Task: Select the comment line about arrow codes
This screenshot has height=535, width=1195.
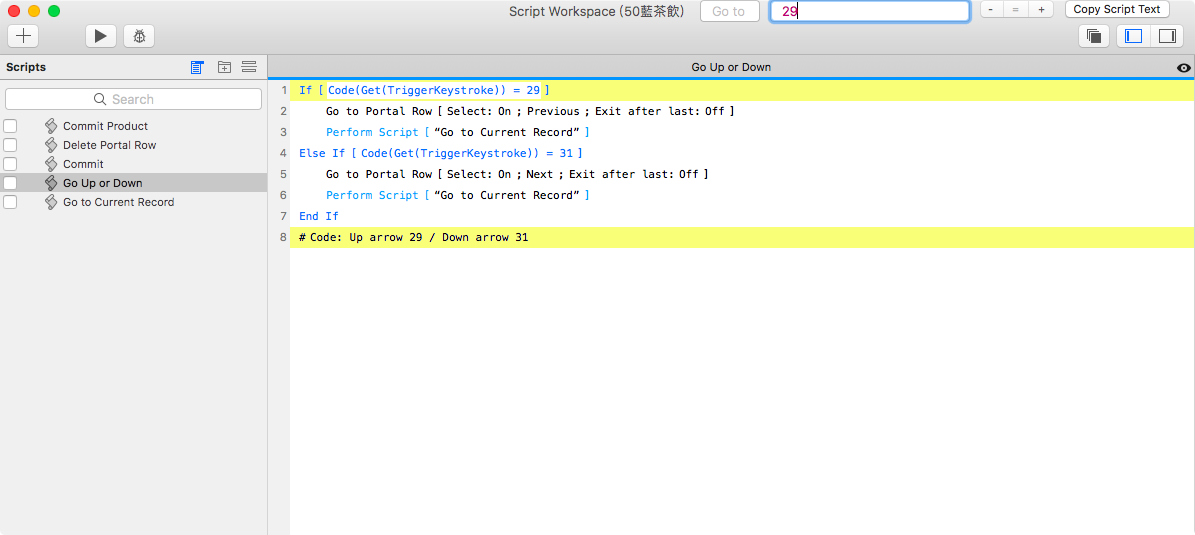Action: (742, 238)
